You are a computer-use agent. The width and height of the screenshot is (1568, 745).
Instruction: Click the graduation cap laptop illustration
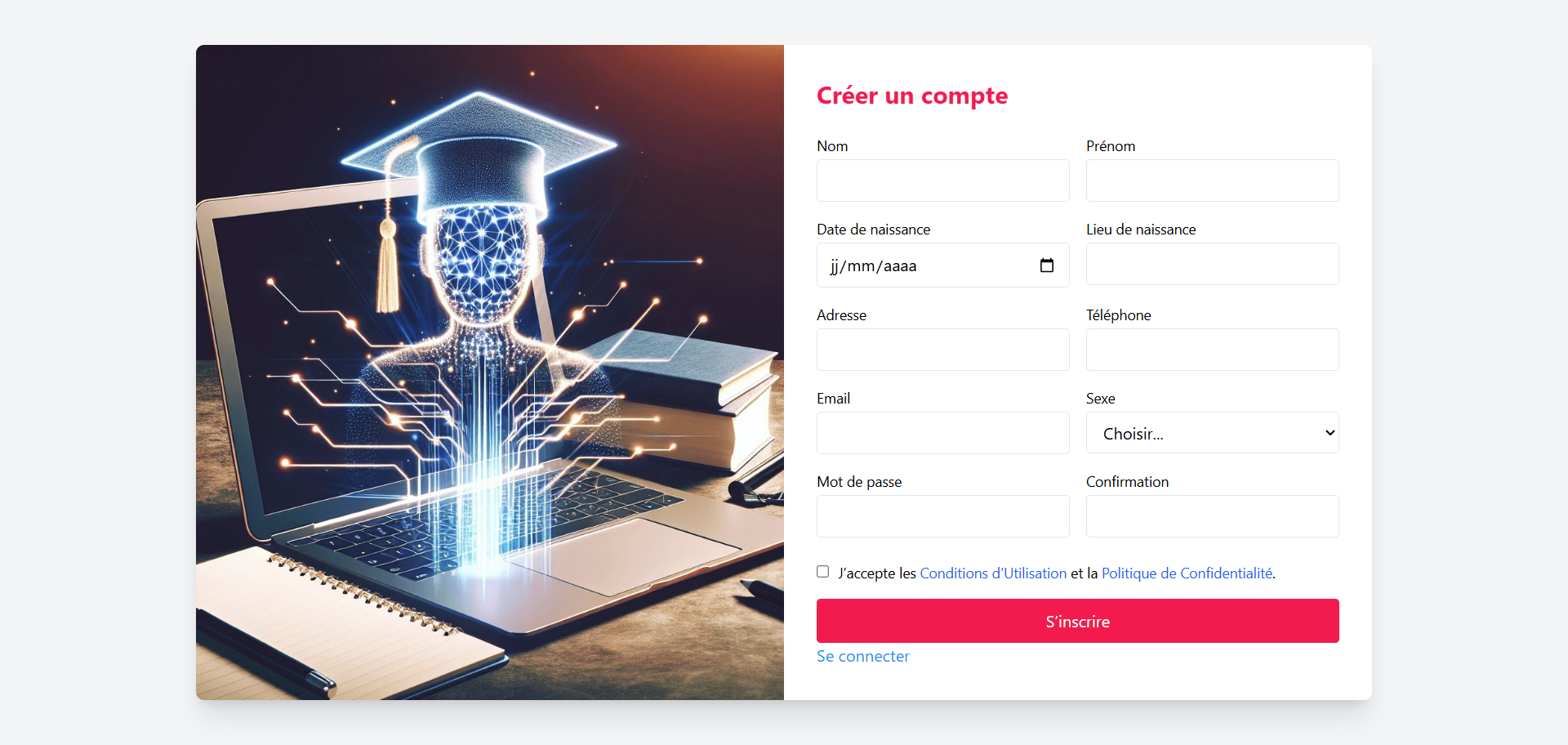pos(490,372)
